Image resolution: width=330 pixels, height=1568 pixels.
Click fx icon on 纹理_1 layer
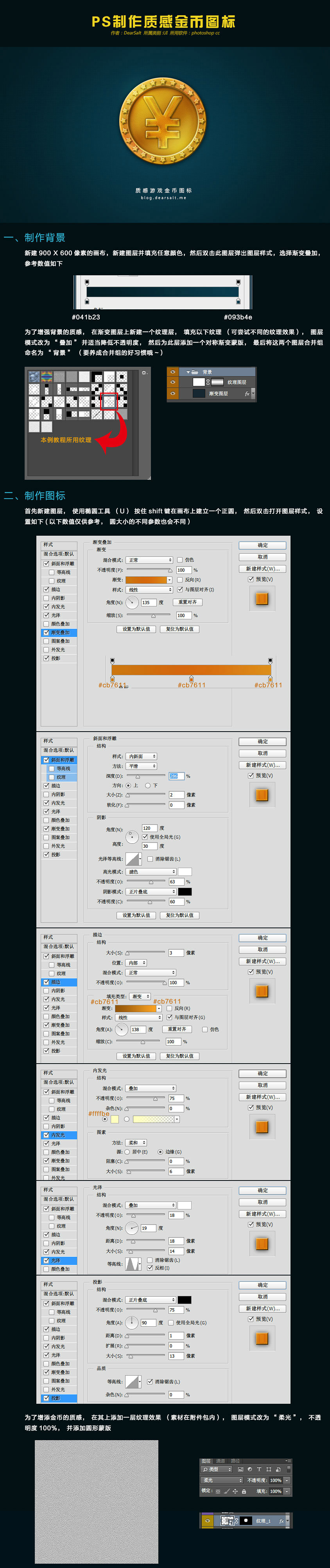[281, 1521]
